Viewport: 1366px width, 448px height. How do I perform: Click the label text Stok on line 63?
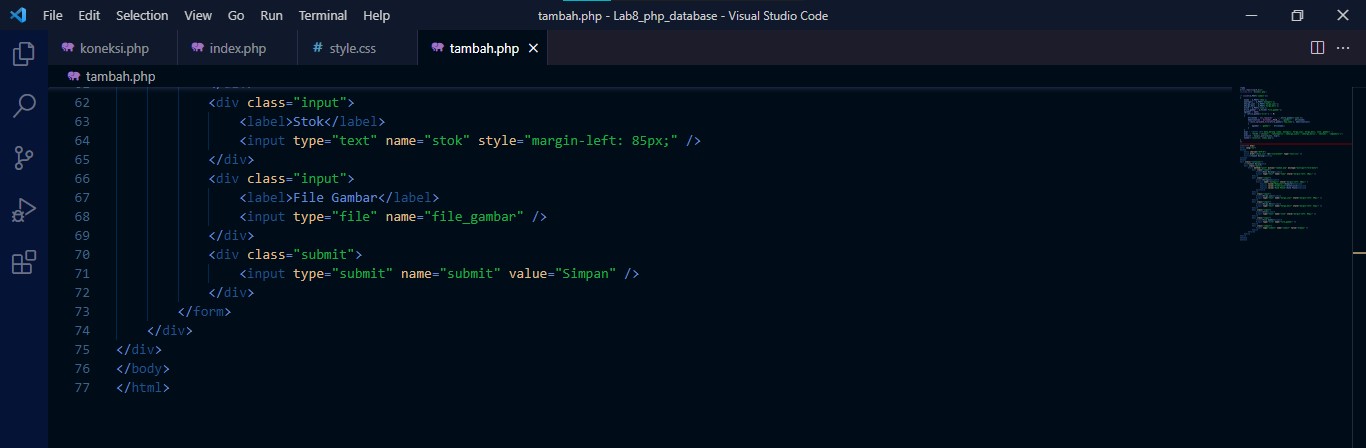309,121
